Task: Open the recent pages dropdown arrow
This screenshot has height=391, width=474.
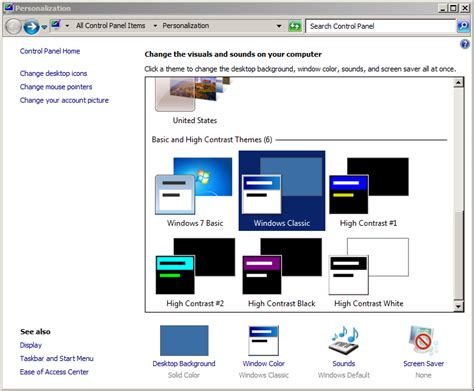Action: click(x=44, y=27)
